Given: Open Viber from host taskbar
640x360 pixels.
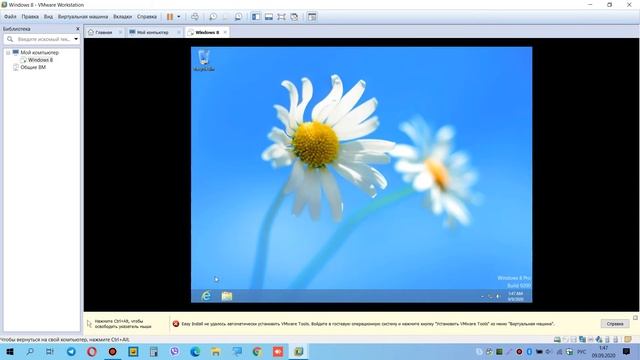Looking at the screenshot, I should pos(174,351).
